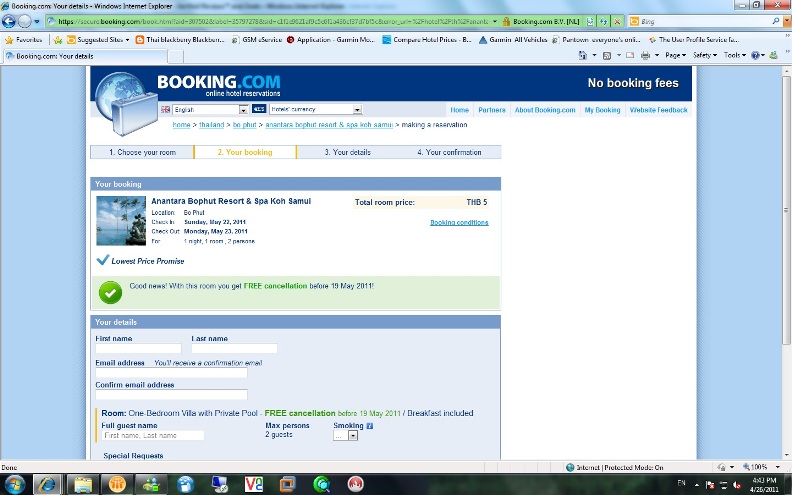Click the Read Mail toolbar icon

point(630,55)
